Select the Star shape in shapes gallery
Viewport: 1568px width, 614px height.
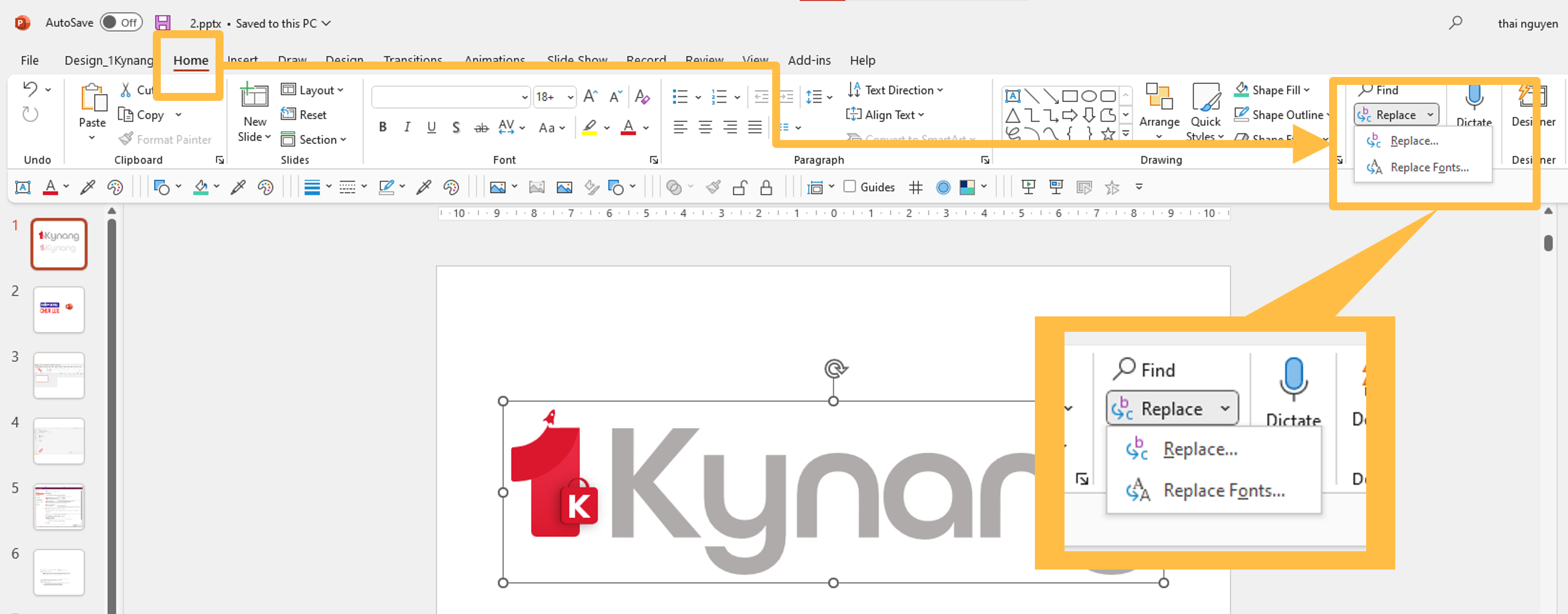click(1108, 133)
